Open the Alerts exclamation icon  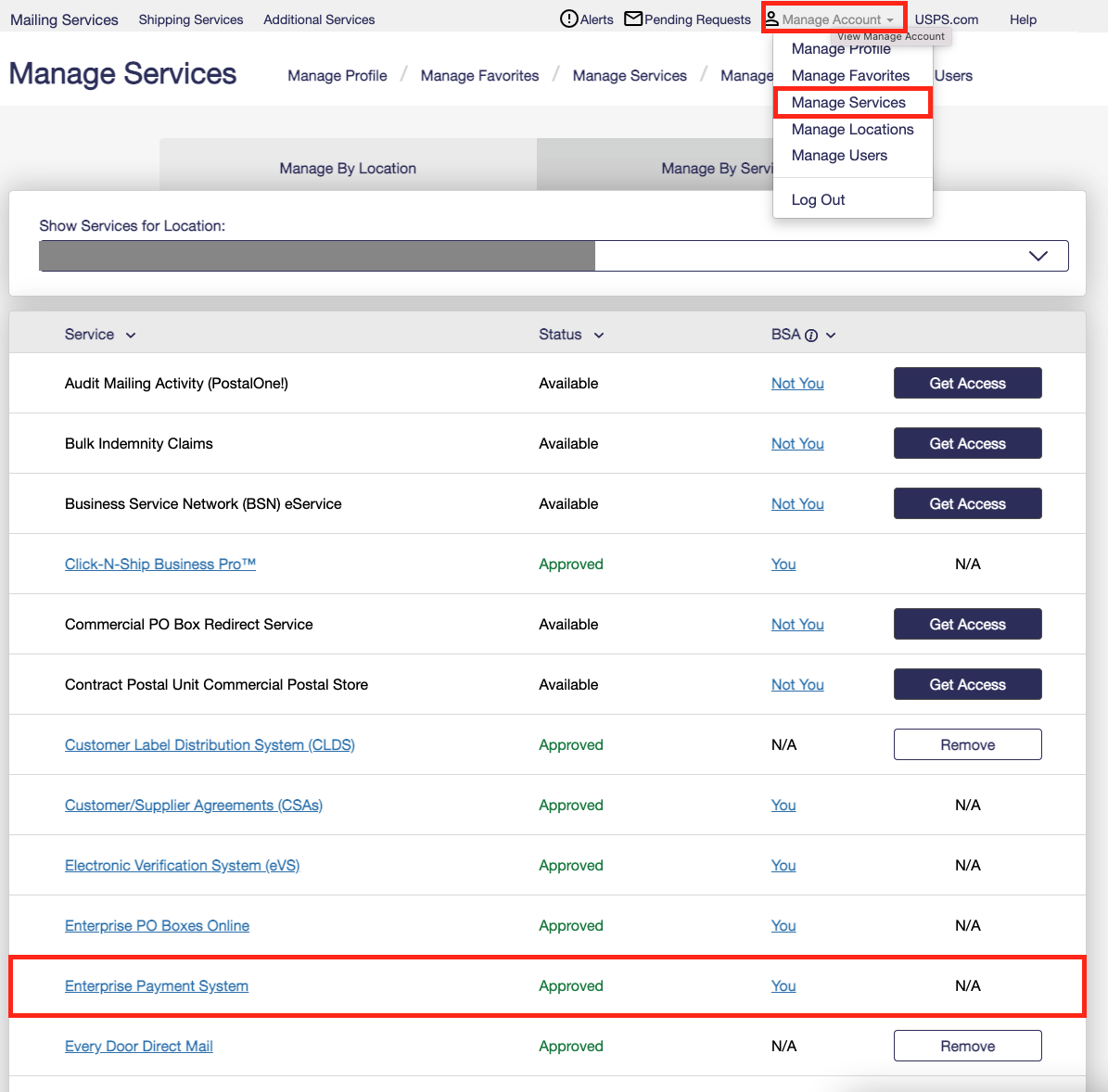coord(568,19)
